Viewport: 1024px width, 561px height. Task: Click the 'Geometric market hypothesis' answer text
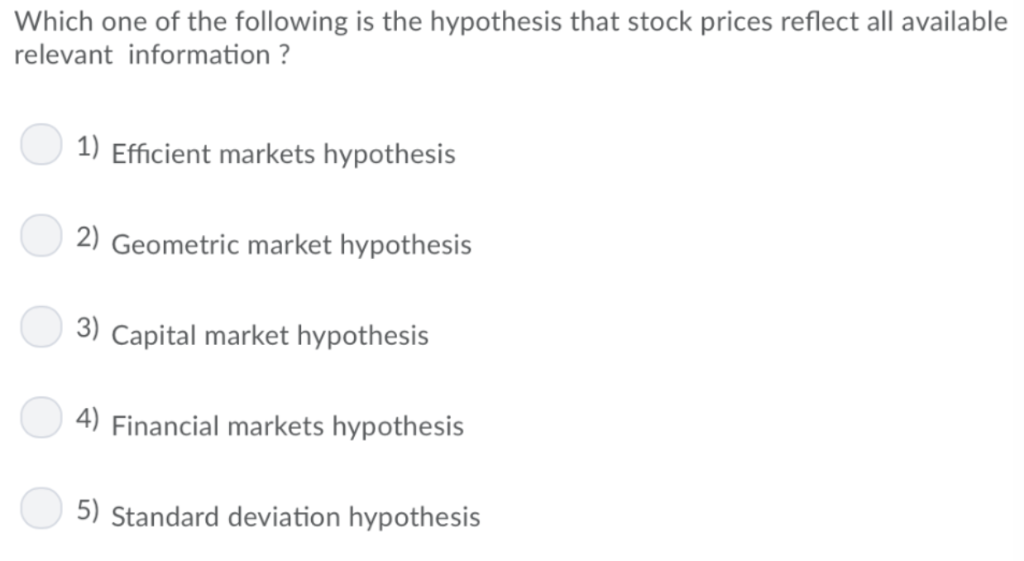291,245
